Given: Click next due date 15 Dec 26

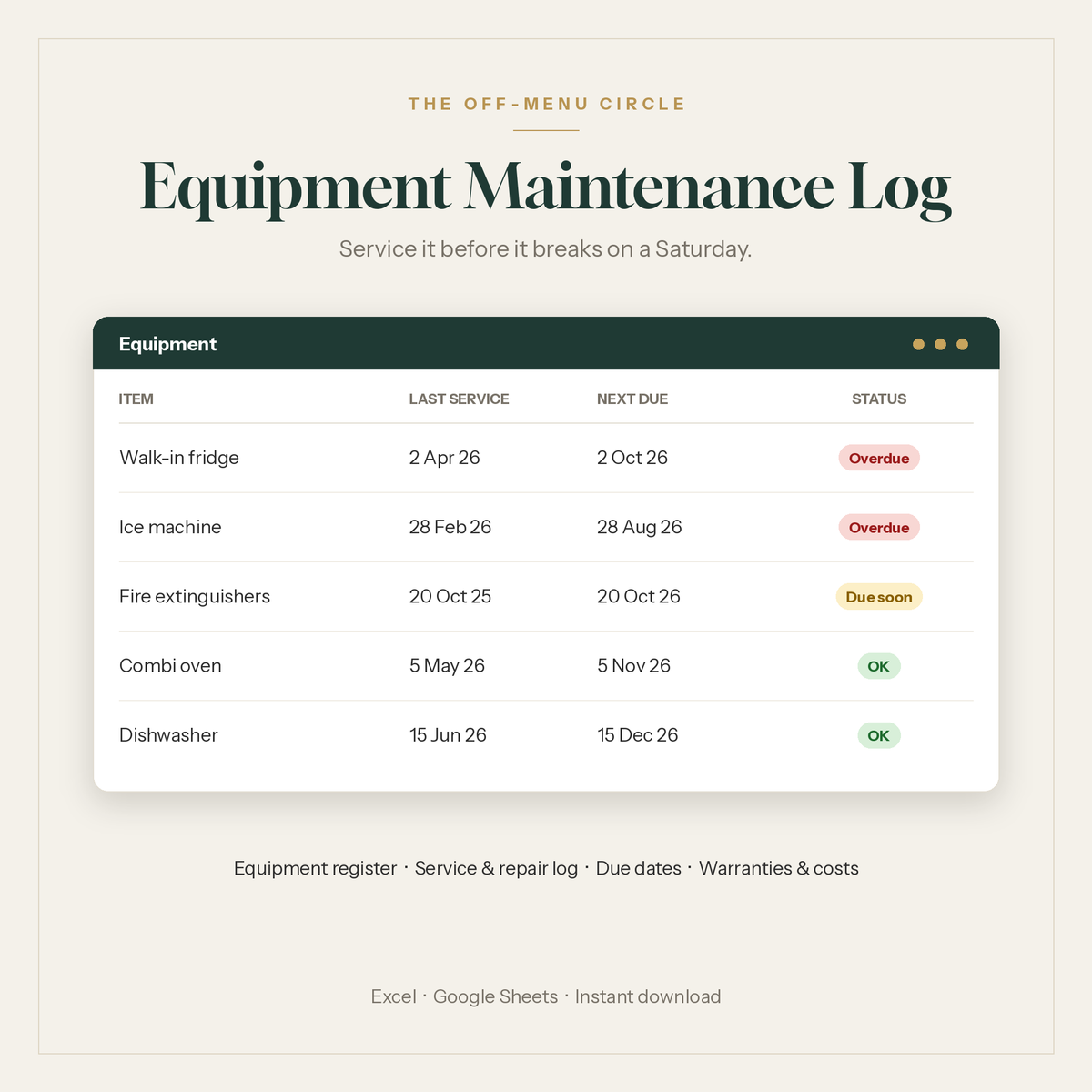Looking at the screenshot, I should pos(638,735).
